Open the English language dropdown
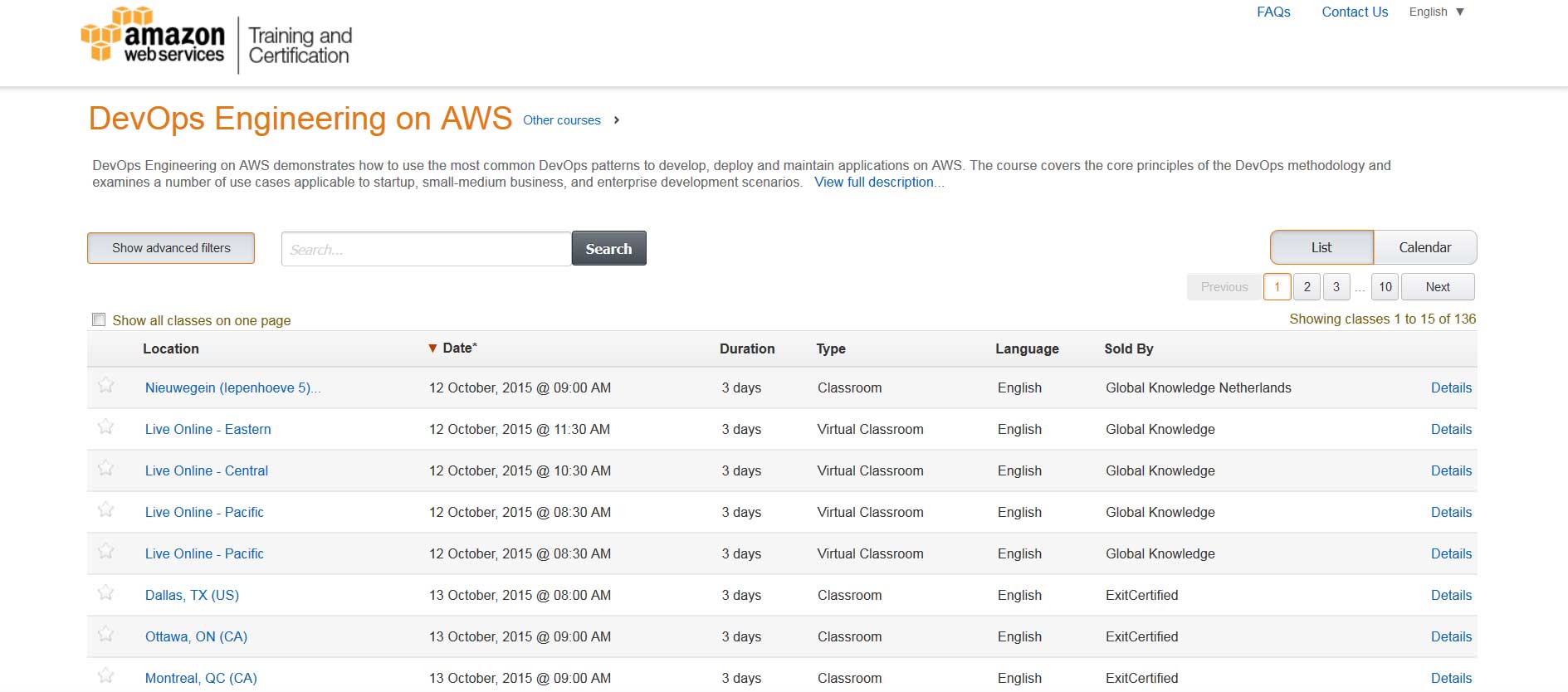This screenshot has height=692, width=1568. click(x=1436, y=12)
